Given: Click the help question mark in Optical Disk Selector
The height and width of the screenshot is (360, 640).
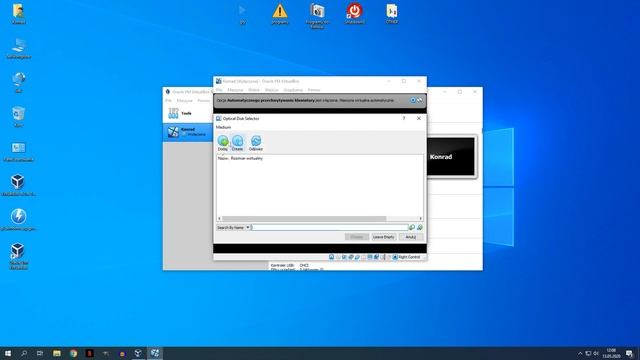Looking at the screenshot, I should click(x=404, y=118).
